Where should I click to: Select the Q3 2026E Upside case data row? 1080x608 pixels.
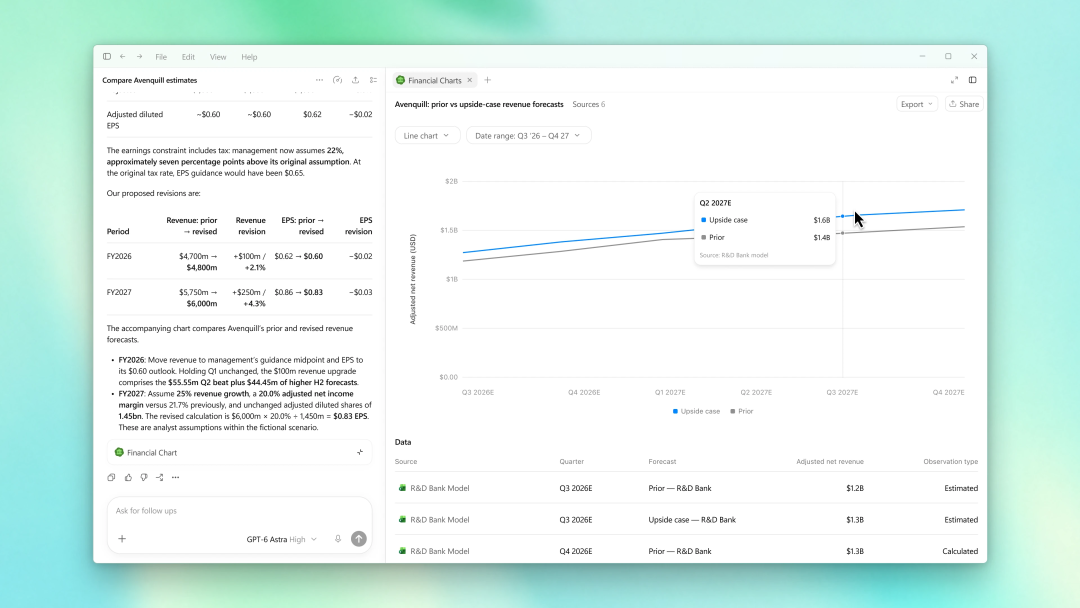[x=686, y=520]
